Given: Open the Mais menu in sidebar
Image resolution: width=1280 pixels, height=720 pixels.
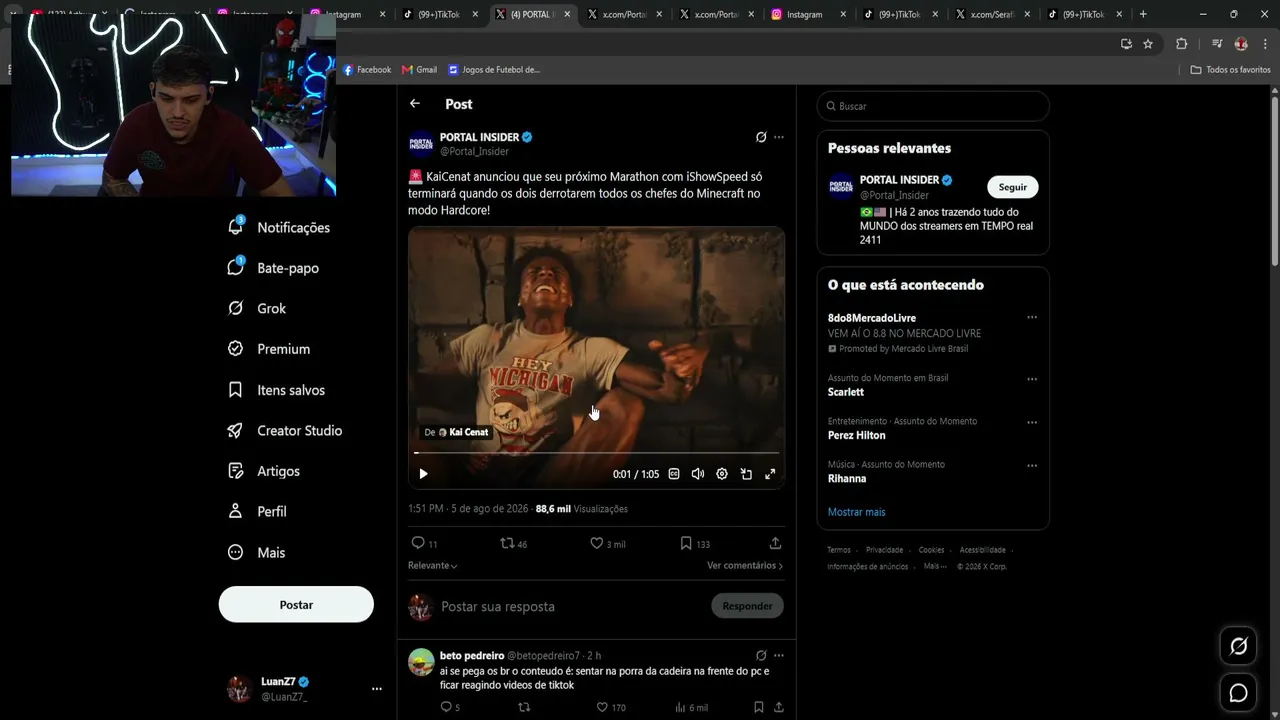Looking at the screenshot, I should (257, 552).
